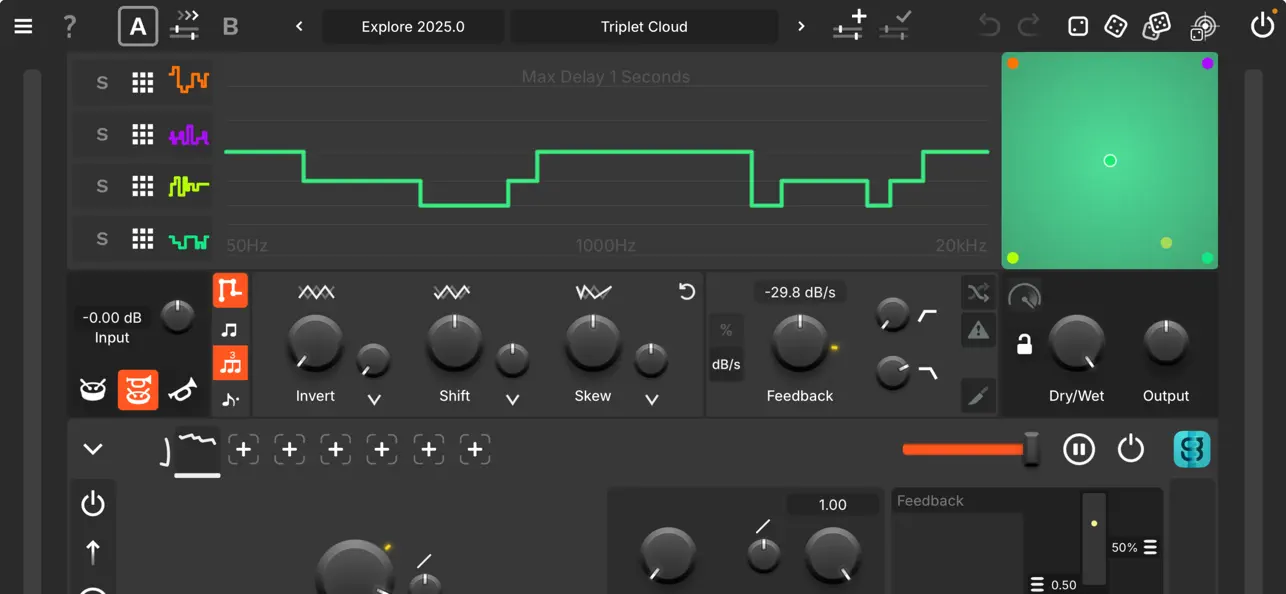This screenshot has height=594, width=1286.
Task: Select the drum mode icon
Action: click(93, 390)
